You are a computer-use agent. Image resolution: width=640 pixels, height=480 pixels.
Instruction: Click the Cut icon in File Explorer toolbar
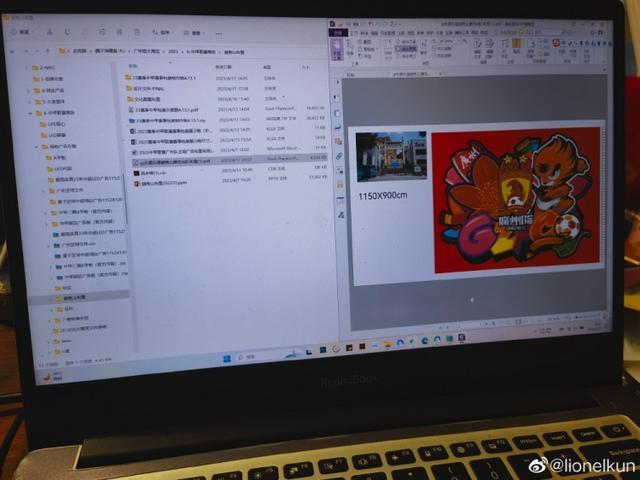pos(49,32)
